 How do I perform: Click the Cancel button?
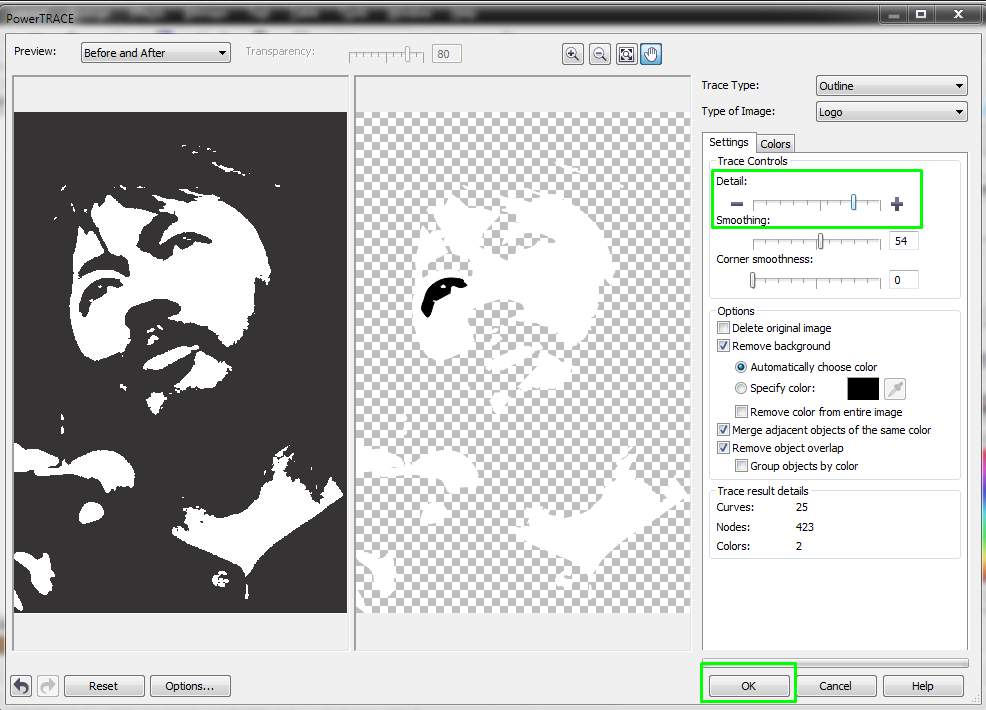pyautogui.click(x=835, y=685)
